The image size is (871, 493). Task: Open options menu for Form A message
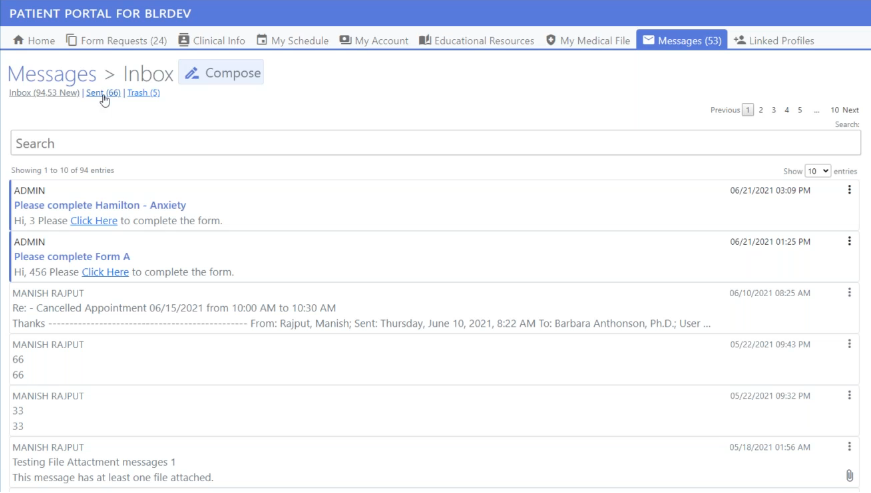pos(849,241)
